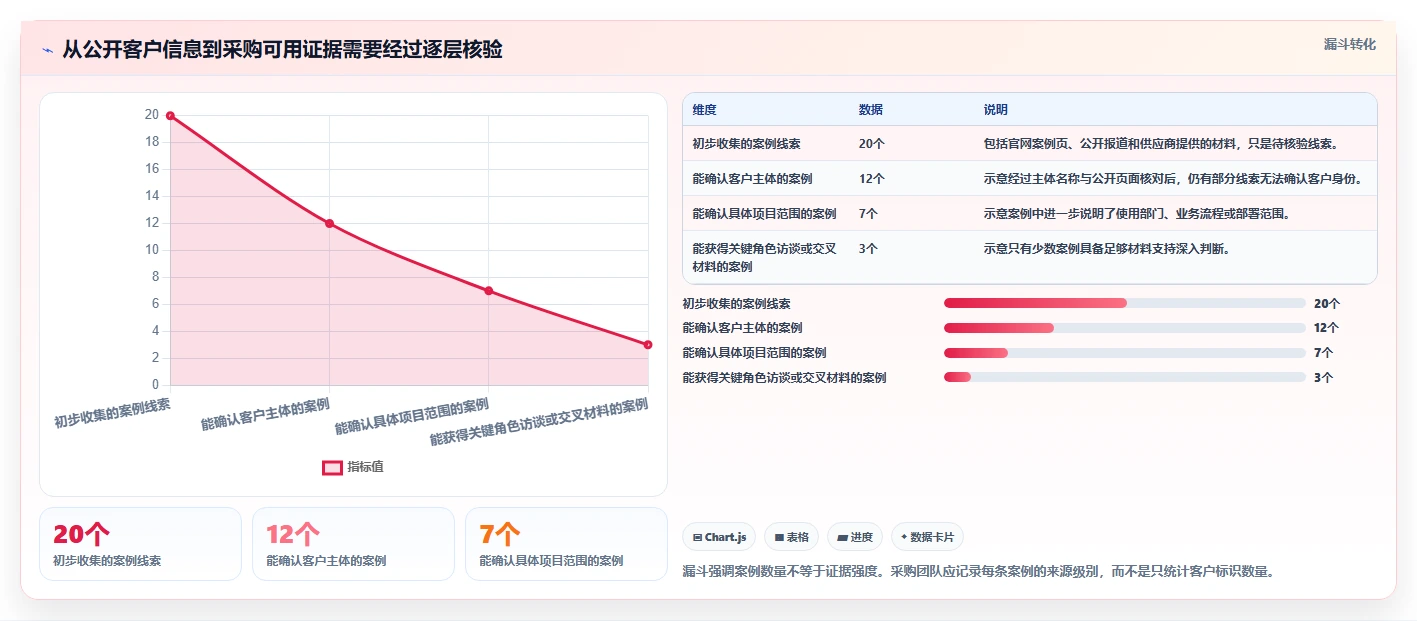
Task: Click the 表格 chip icon
Action: coord(779,537)
